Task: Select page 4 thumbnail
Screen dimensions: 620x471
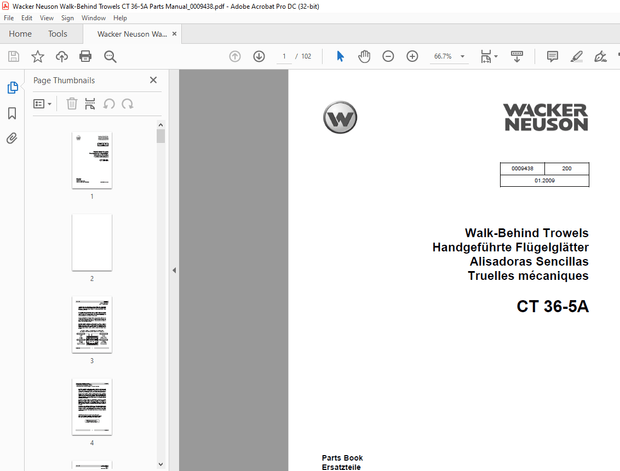Action: [92, 407]
